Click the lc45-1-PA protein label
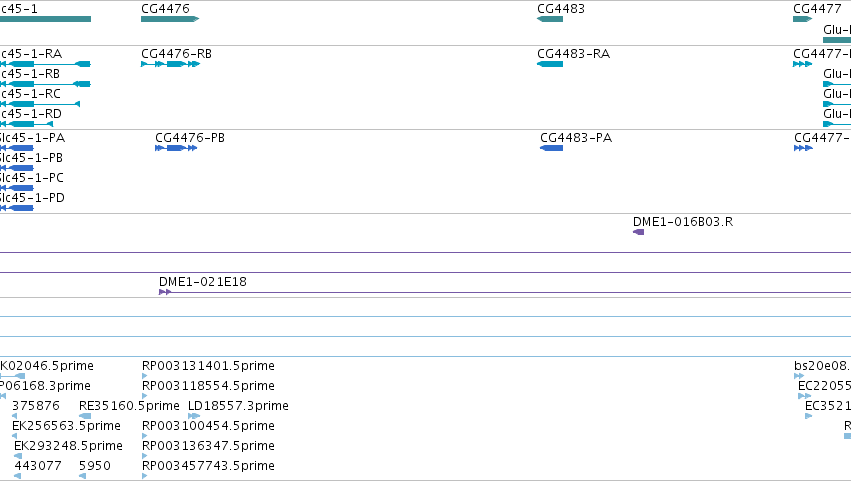The image size is (851, 481). (x=32, y=138)
